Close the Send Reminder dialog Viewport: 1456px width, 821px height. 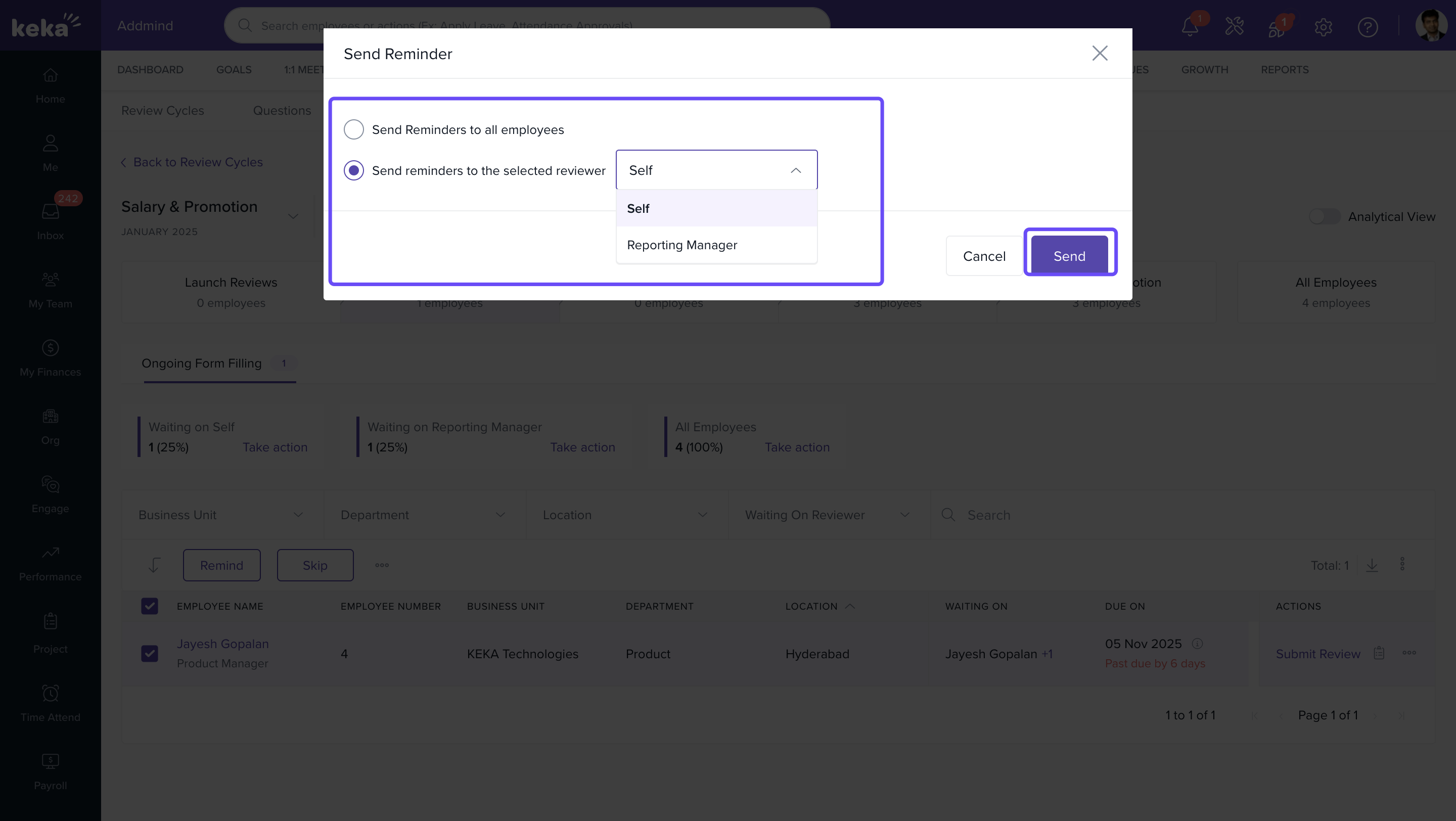click(x=1100, y=53)
